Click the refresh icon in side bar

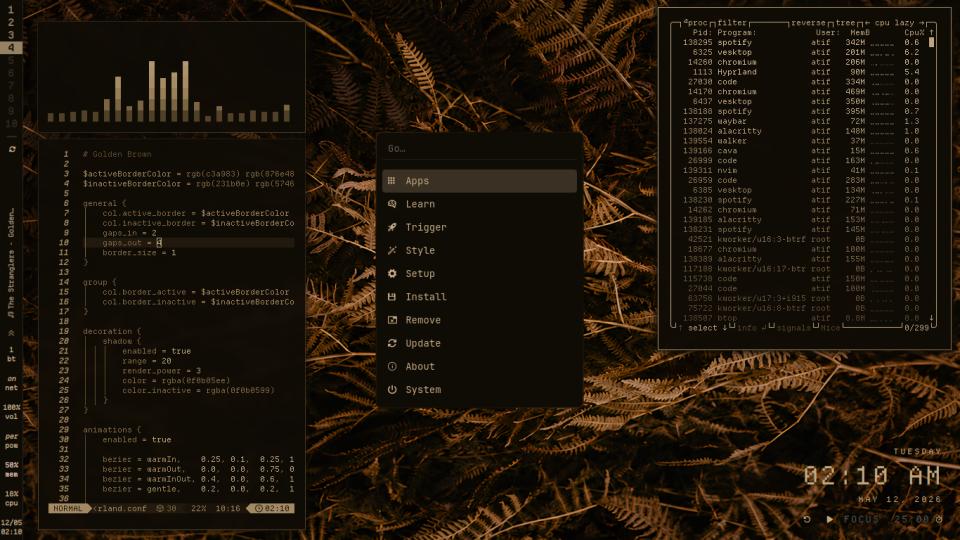tap(12, 149)
